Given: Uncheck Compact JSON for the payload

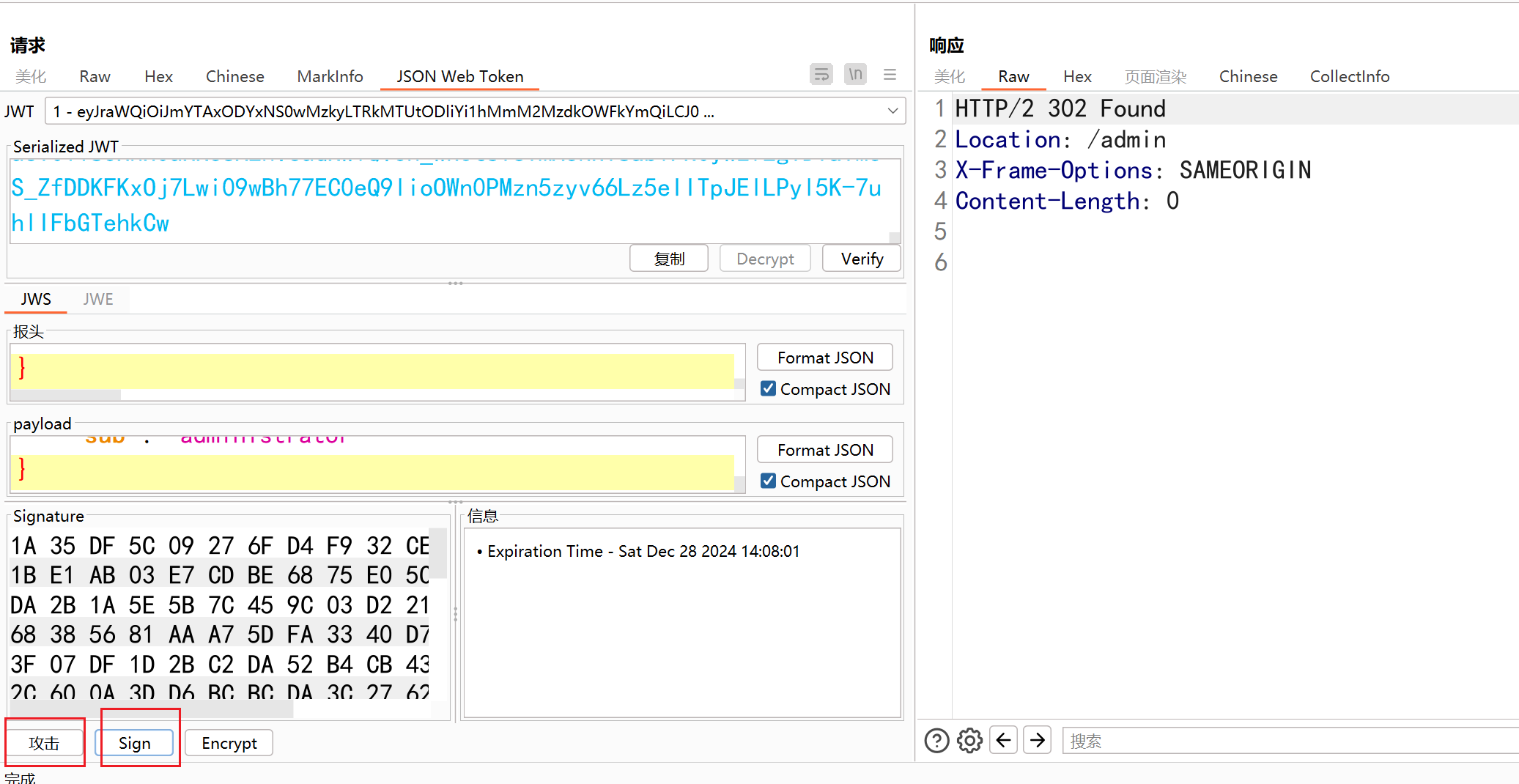Looking at the screenshot, I should [768, 481].
